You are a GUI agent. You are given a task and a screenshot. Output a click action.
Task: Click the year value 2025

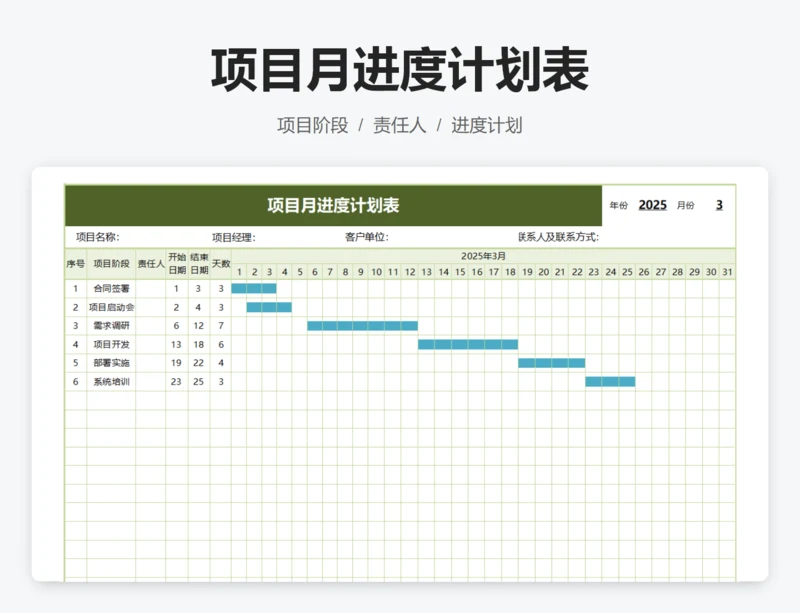pyautogui.click(x=652, y=205)
